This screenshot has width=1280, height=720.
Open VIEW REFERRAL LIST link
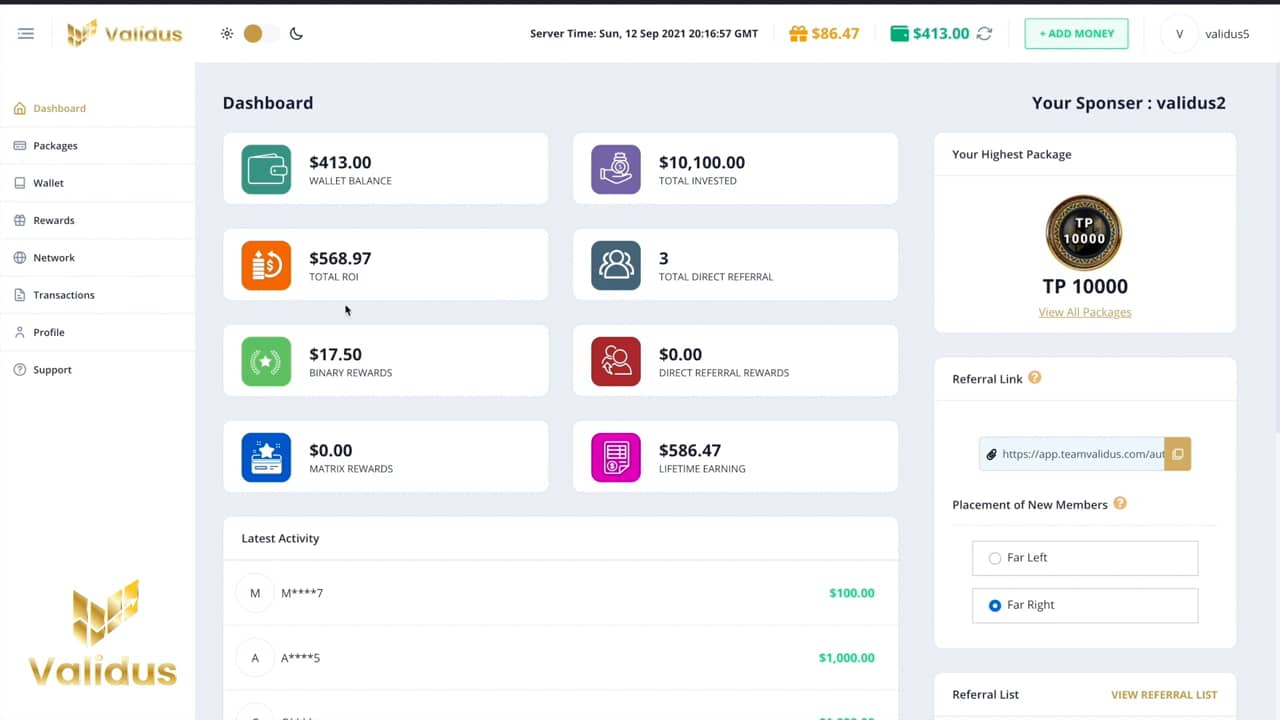[1164, 694]
